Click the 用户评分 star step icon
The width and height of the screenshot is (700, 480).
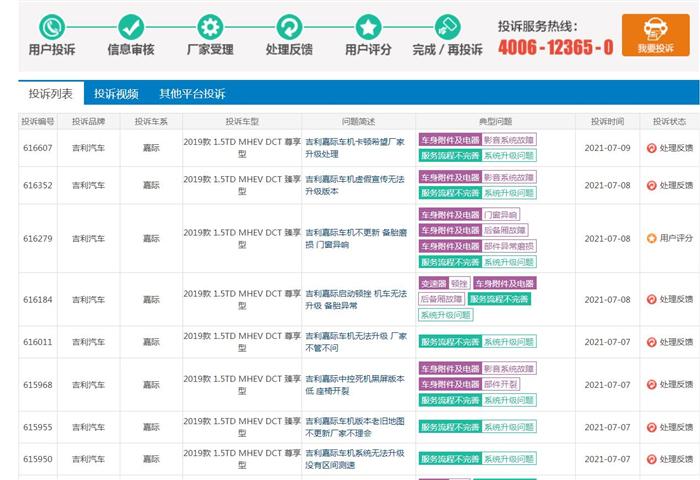point(368,27)
